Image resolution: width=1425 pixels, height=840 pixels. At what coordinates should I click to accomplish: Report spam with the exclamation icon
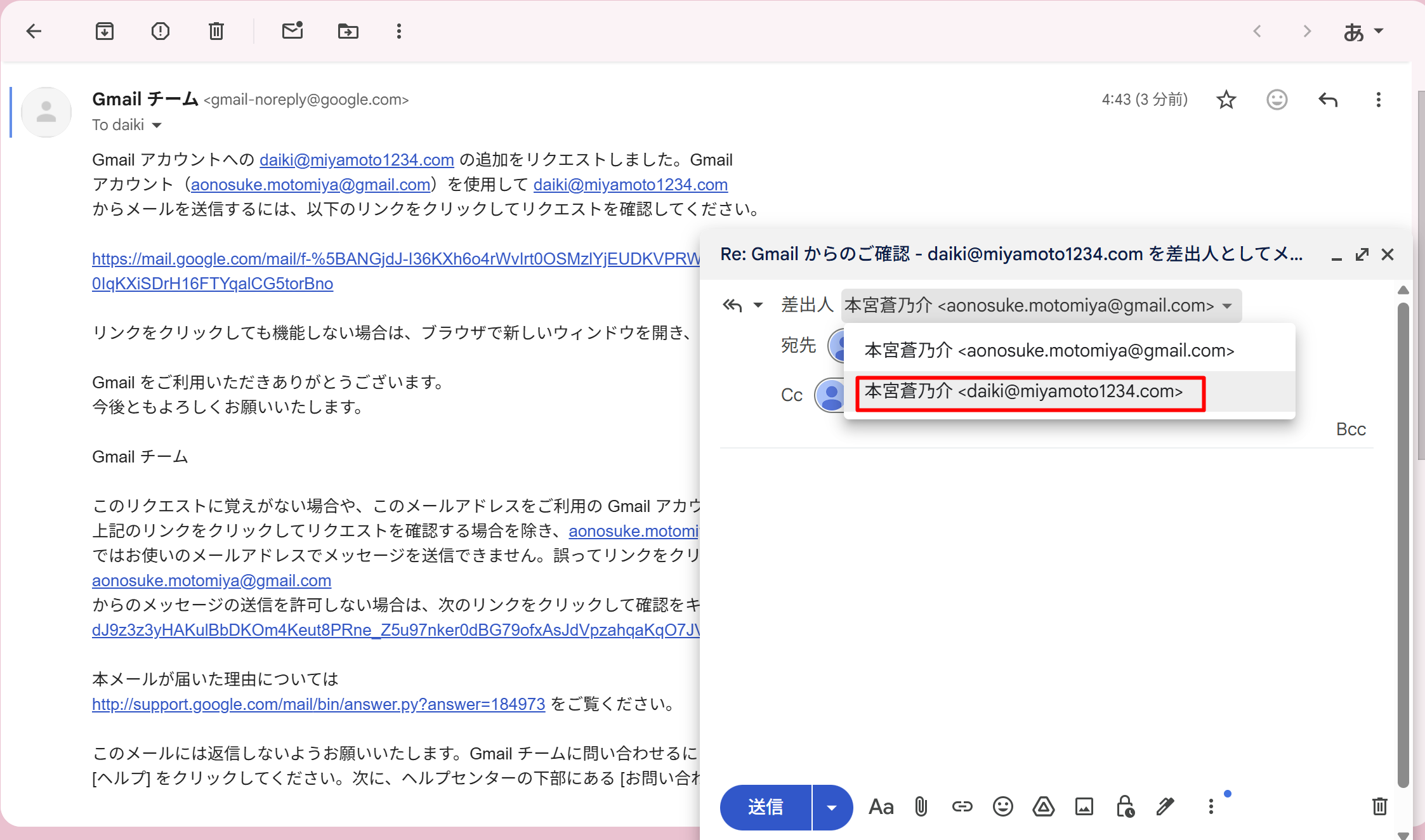[161, 31]
